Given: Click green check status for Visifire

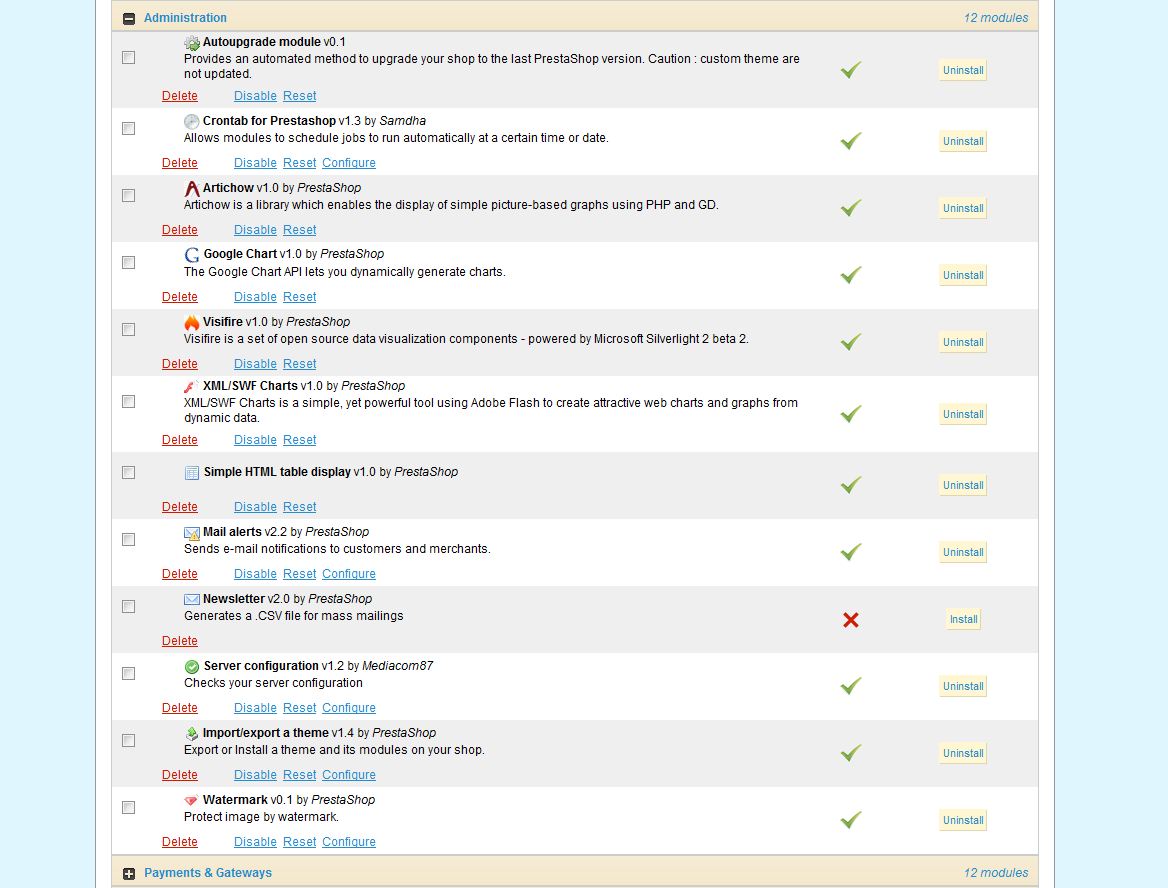Looking at the screenshot, I should coord(851,342).
